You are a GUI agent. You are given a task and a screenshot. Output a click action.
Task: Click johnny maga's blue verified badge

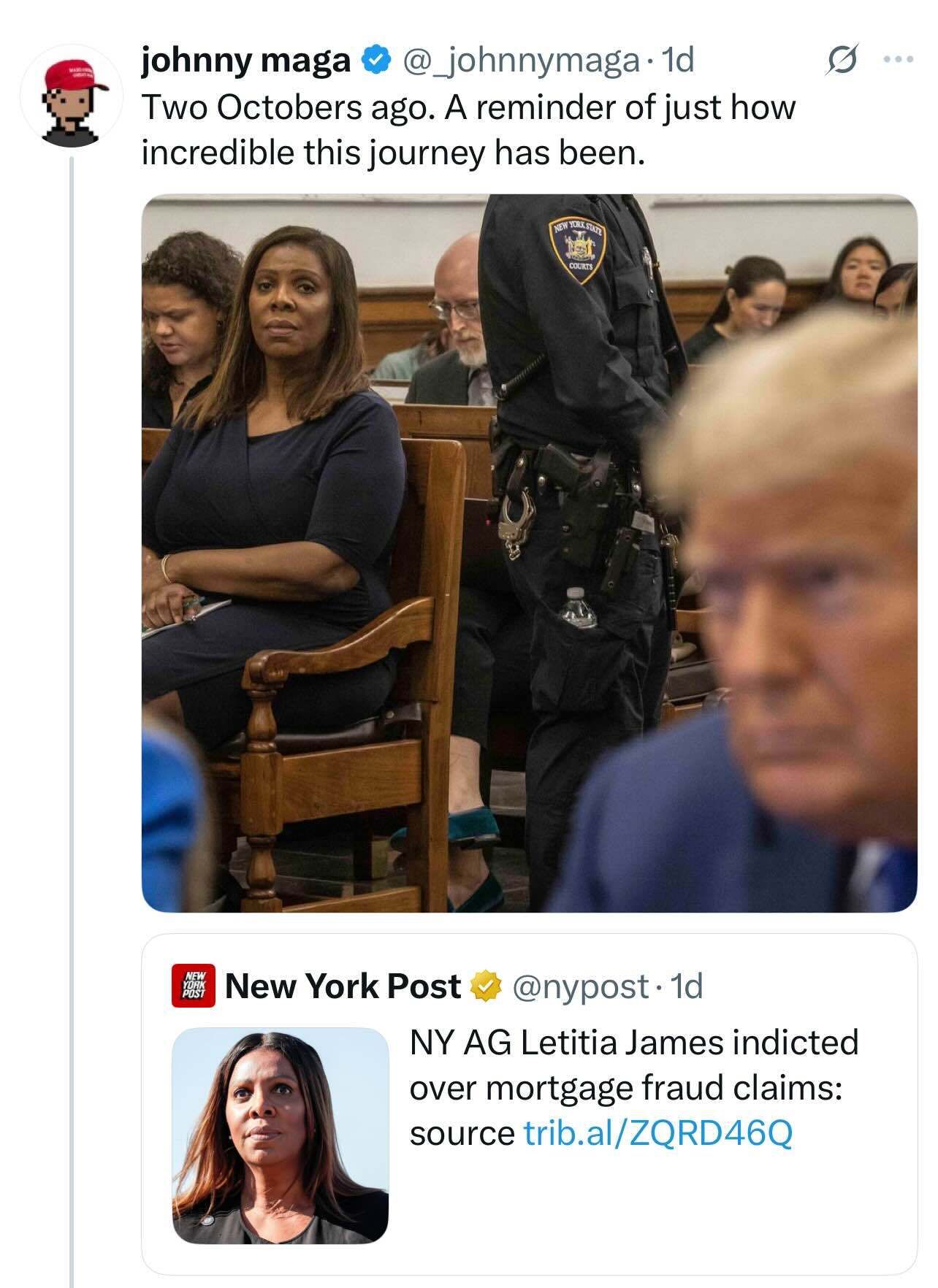point(375,61)
